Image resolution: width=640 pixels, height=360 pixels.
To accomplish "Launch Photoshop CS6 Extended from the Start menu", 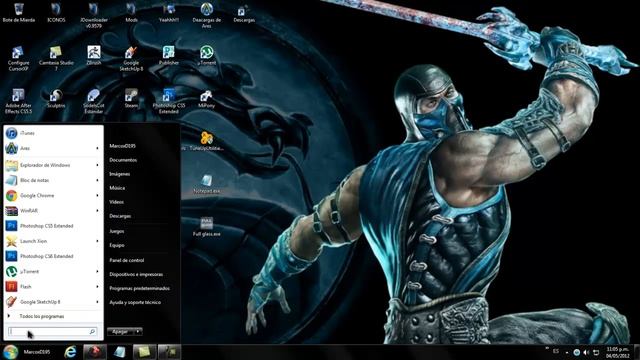I will coord(53,256).
